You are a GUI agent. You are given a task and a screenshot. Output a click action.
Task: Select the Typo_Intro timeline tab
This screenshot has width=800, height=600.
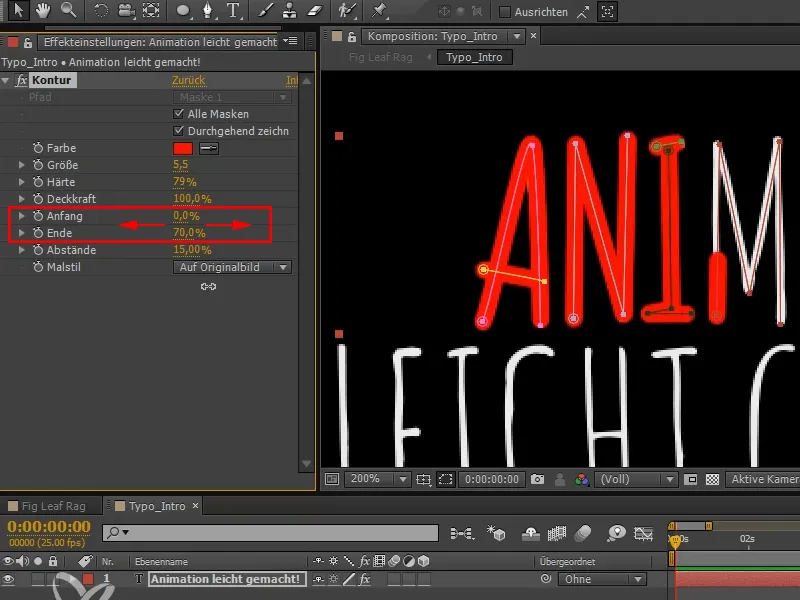(157, 506)
